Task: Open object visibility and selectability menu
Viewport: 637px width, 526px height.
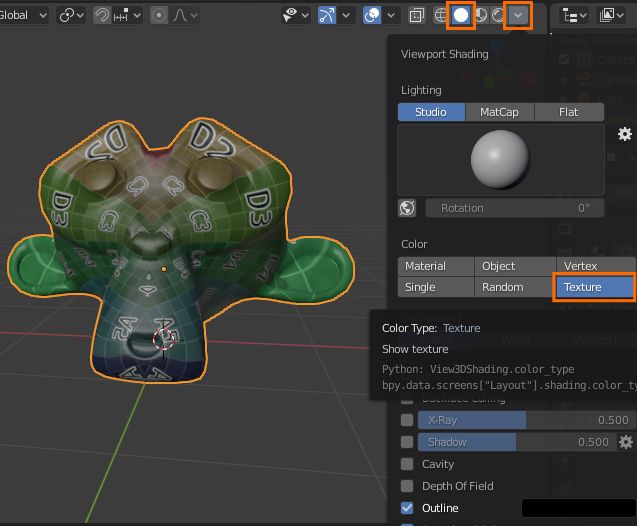Action: pyautogui.click(x=295, y=15)
